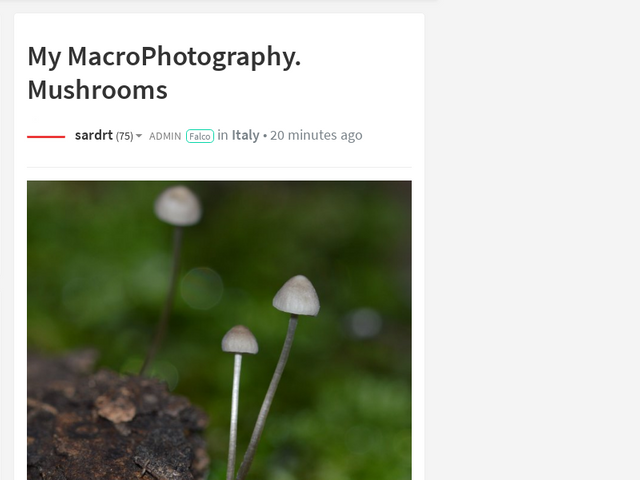Click the red line author avatar
The image size is (640, 480).
pyautogui.click(x=46, y=137)
